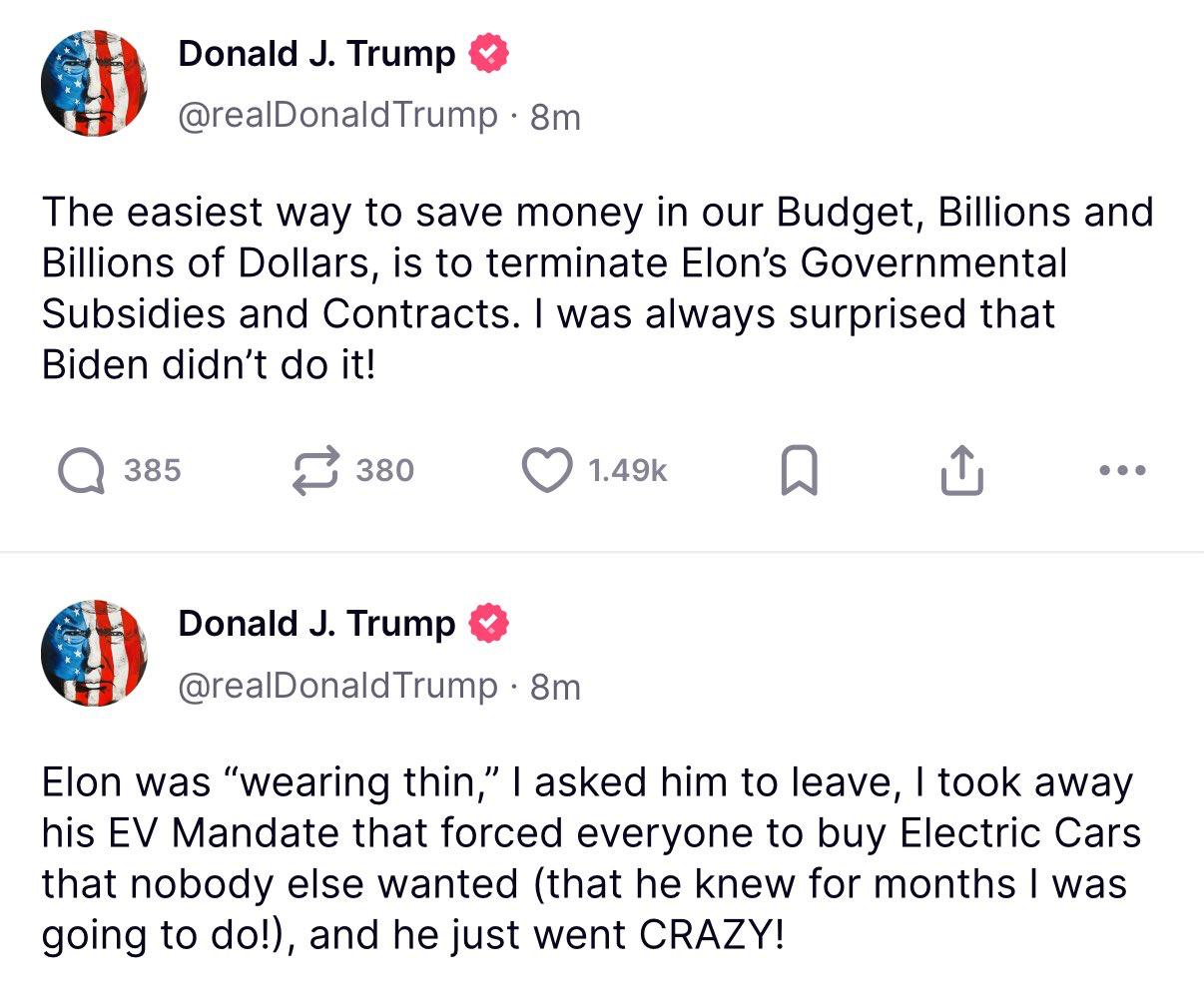
Task: Click the verified badge on the bottom post
Action: pyautogui.click(x=488, y=624)
